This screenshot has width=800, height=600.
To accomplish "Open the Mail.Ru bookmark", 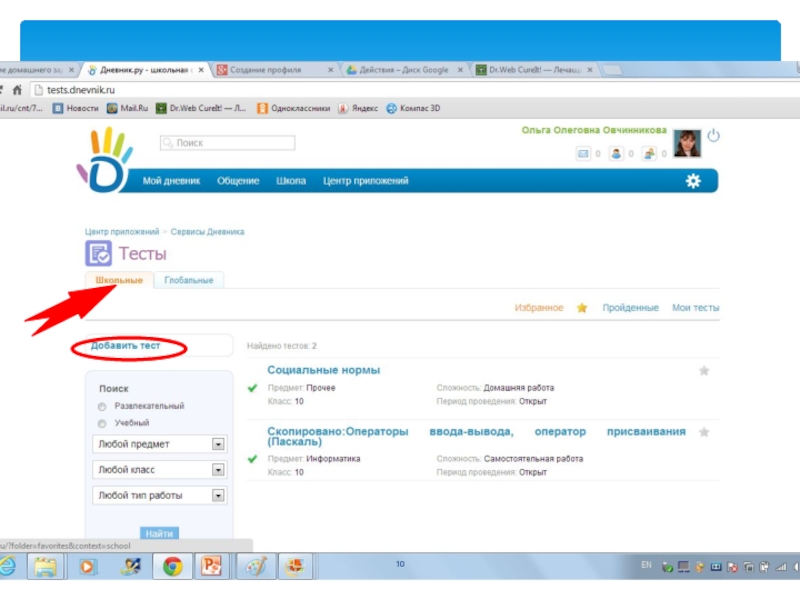I will coord(128,108).
